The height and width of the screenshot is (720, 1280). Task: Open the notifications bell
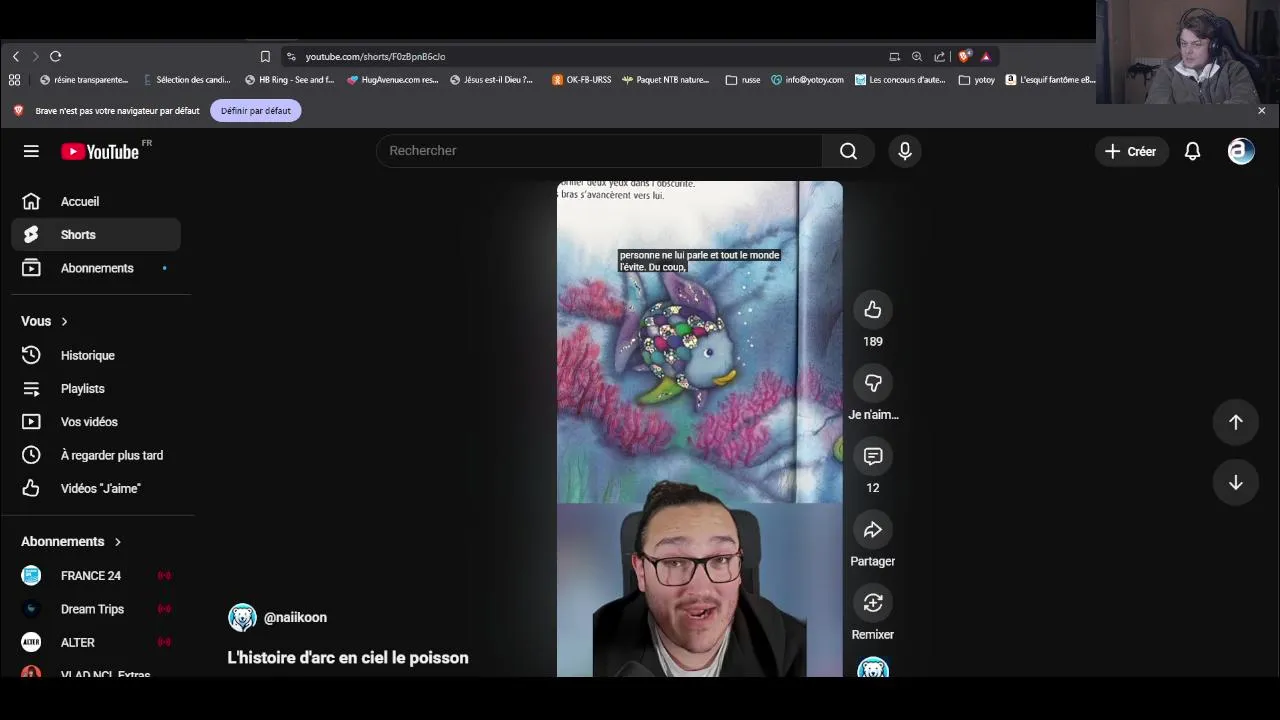click(1192, 151)
